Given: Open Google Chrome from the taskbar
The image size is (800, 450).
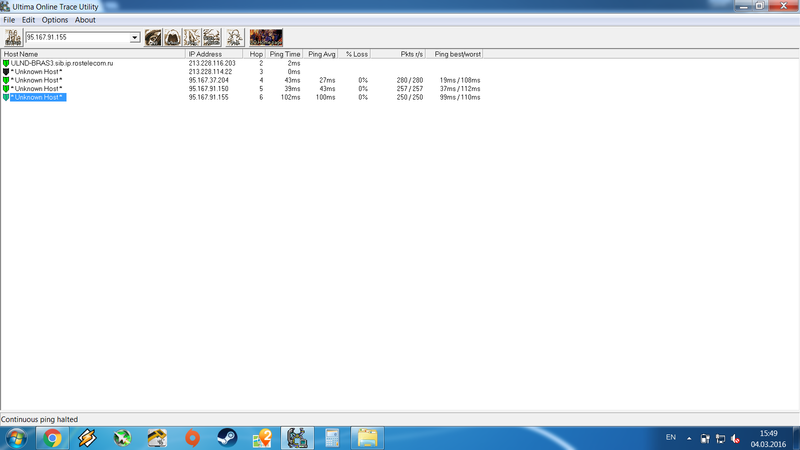Looking at the screenshot, I should 52,438.
